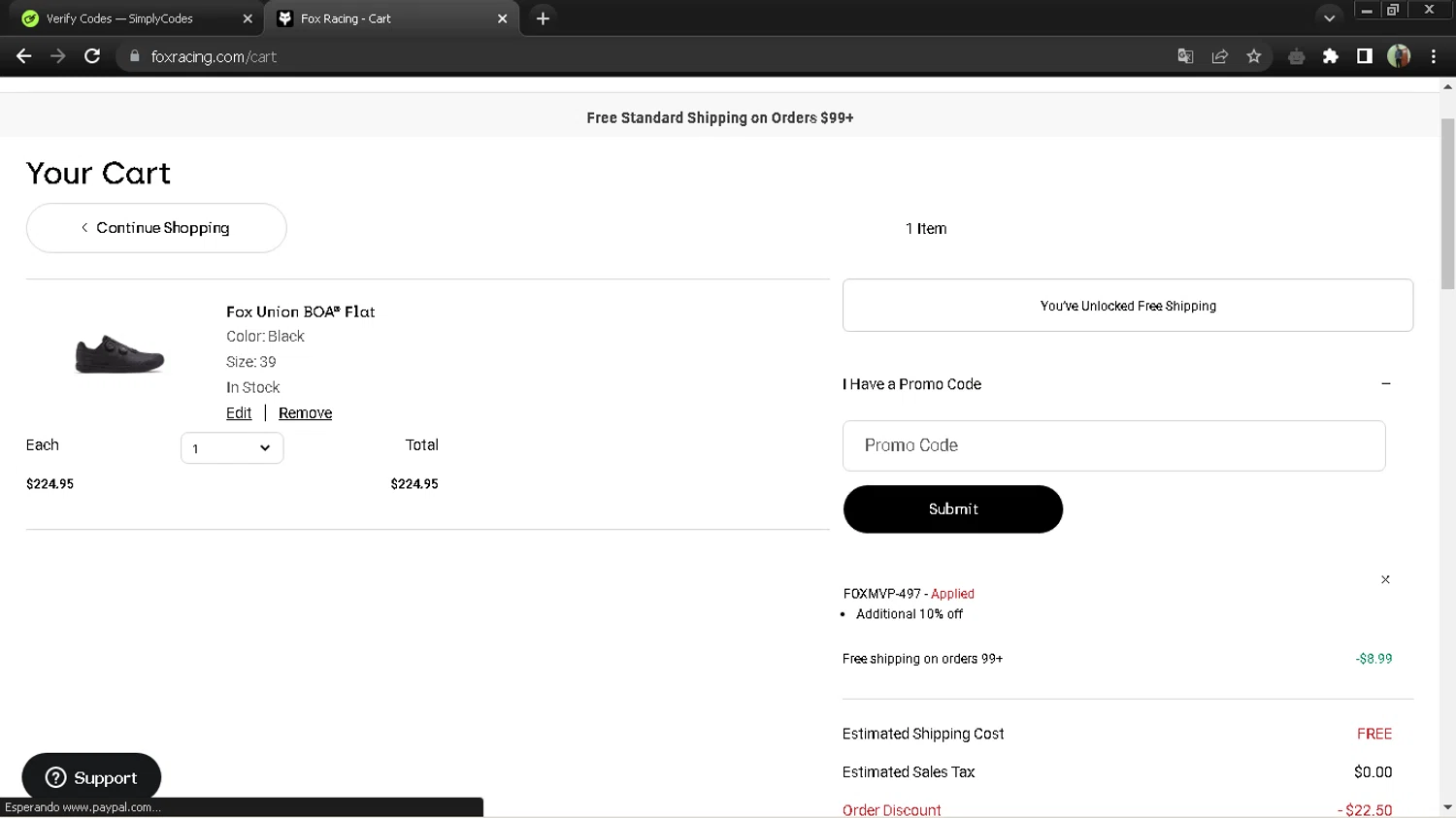
Task: Toggle the browser side panel icon
Action: click(x=1365, y=56)
